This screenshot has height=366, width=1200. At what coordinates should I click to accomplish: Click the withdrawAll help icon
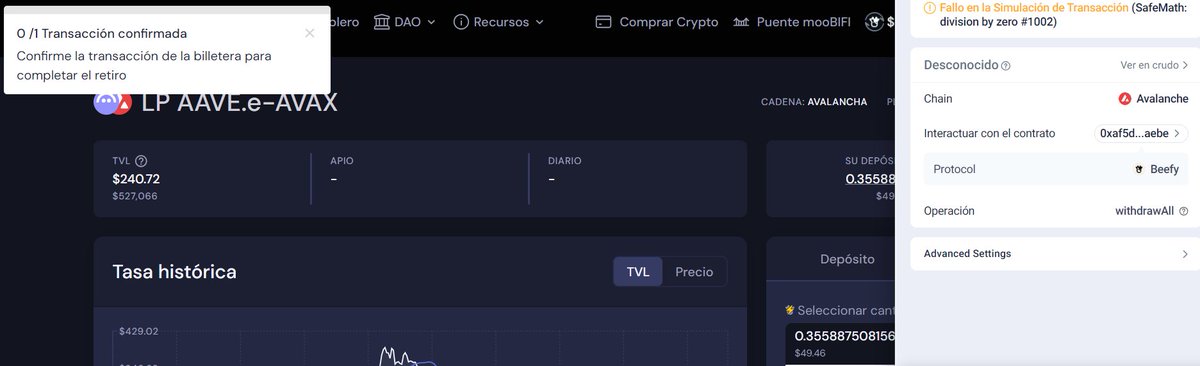(x=1184, y=212)
